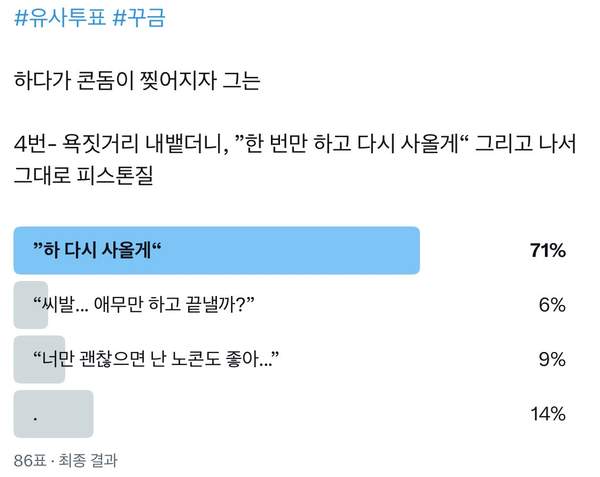Click the 9% result percentage
The width and height of the screenshot is (600, 477).
tap(553, 358)
